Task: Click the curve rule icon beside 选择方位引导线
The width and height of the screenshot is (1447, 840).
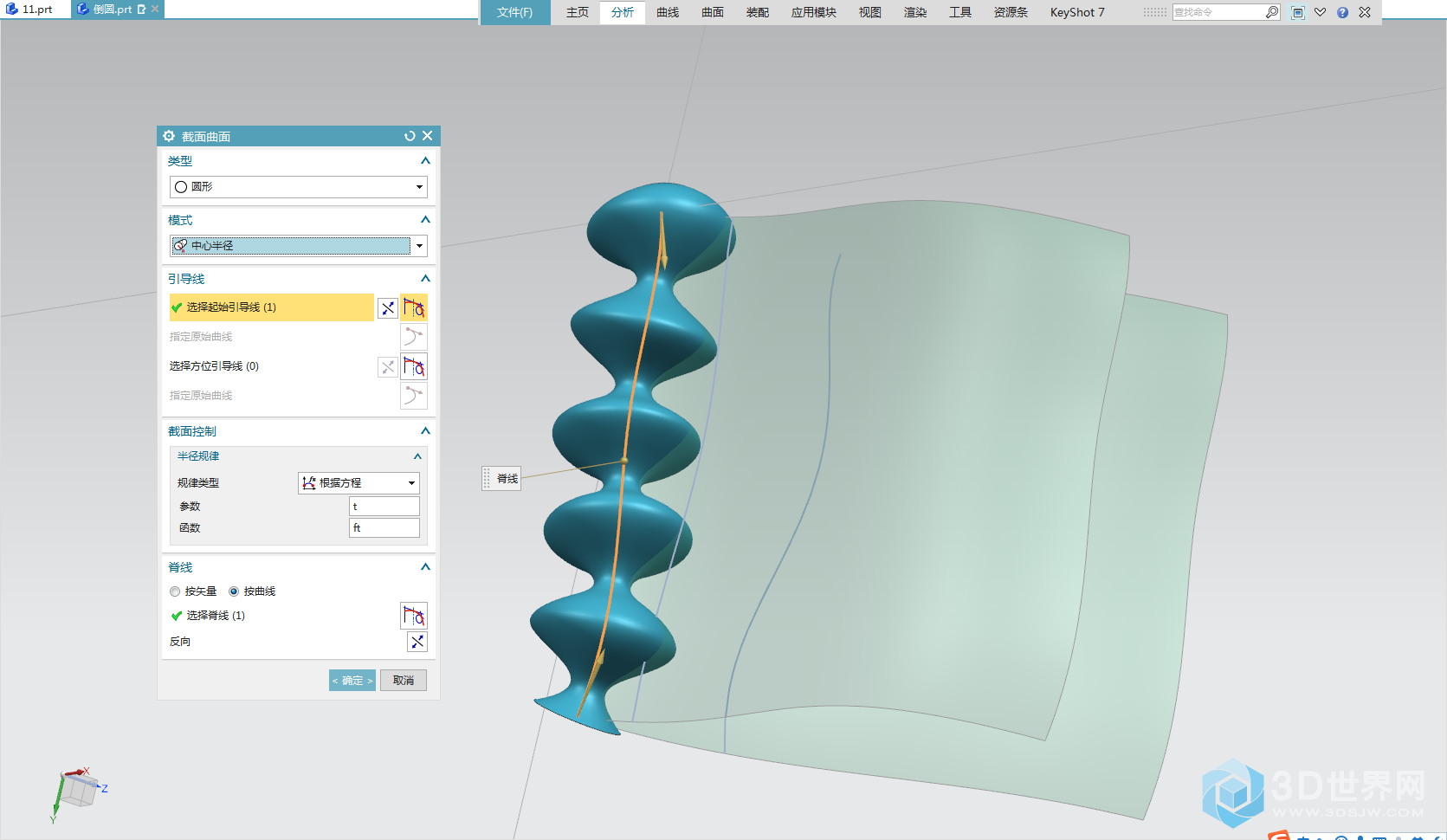Action: [x=414, y=366]
